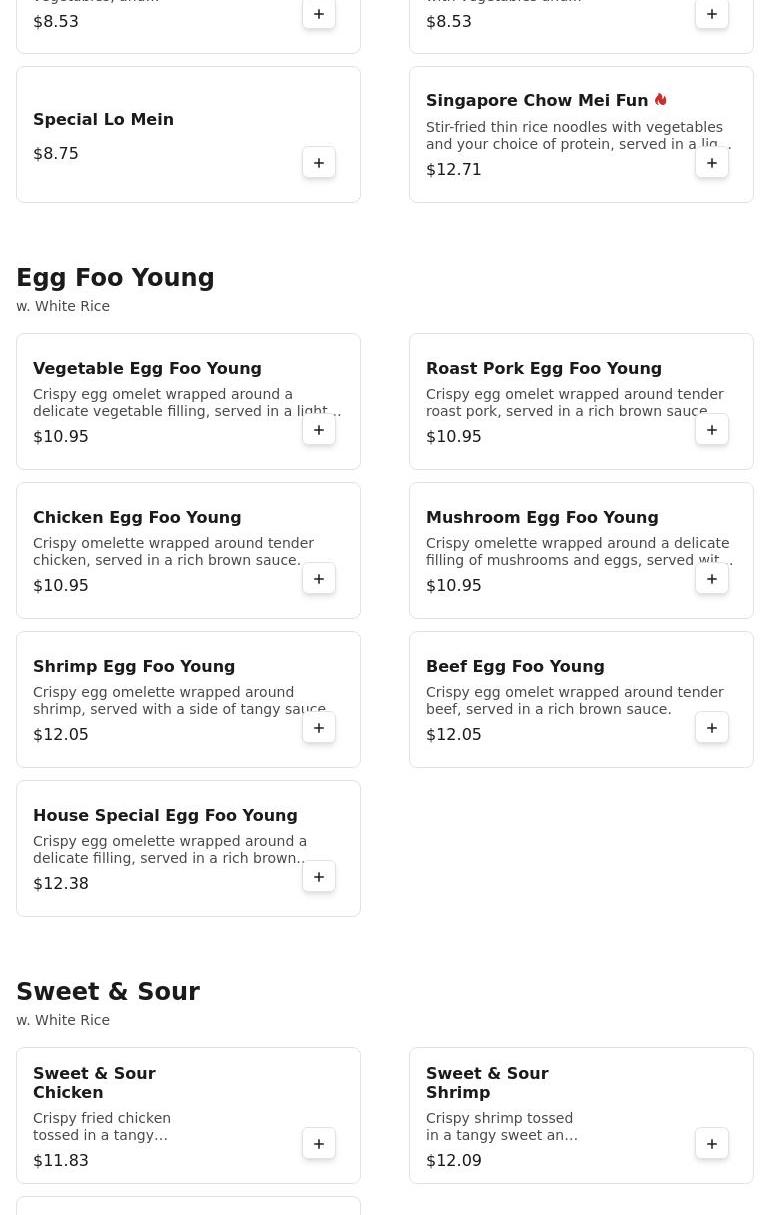770x1215 pixels.
Task: Add Singapore Chow Mei Fun to order
Action: [x=712, y=163]
